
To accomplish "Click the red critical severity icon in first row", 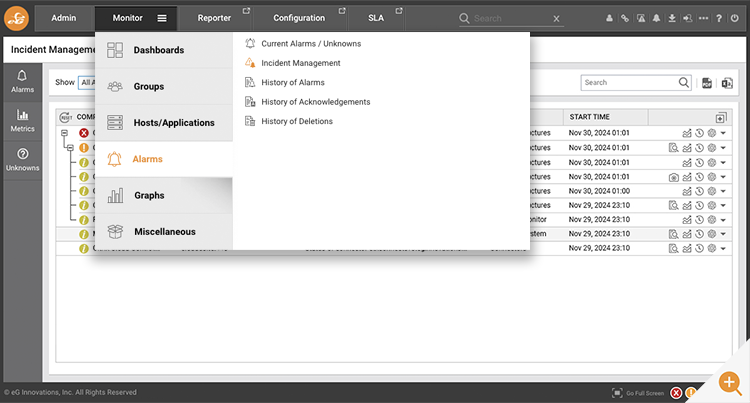I will click(x=84, y=133).
